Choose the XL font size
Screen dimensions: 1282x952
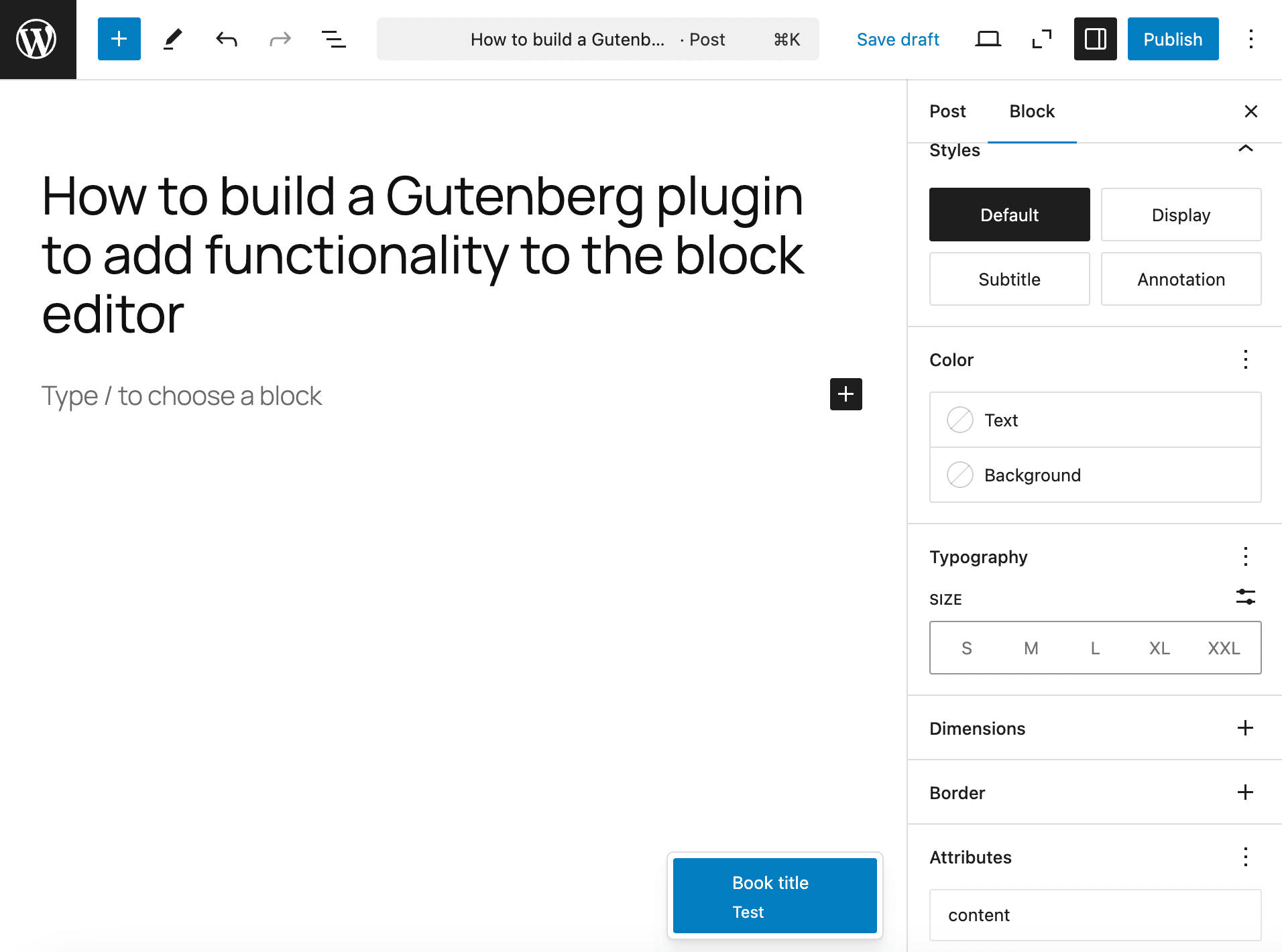pyautogui.click(x=1159, y=648)
